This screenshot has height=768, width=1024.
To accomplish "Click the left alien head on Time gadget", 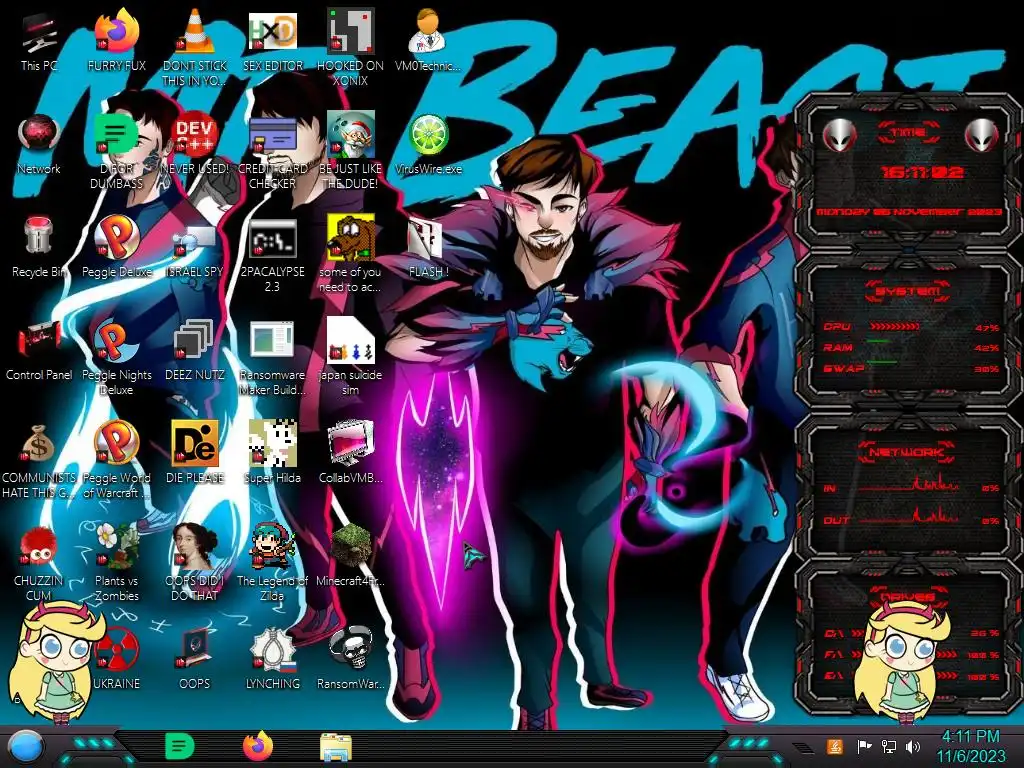I will pyautogui.click(x=839, y=135).
